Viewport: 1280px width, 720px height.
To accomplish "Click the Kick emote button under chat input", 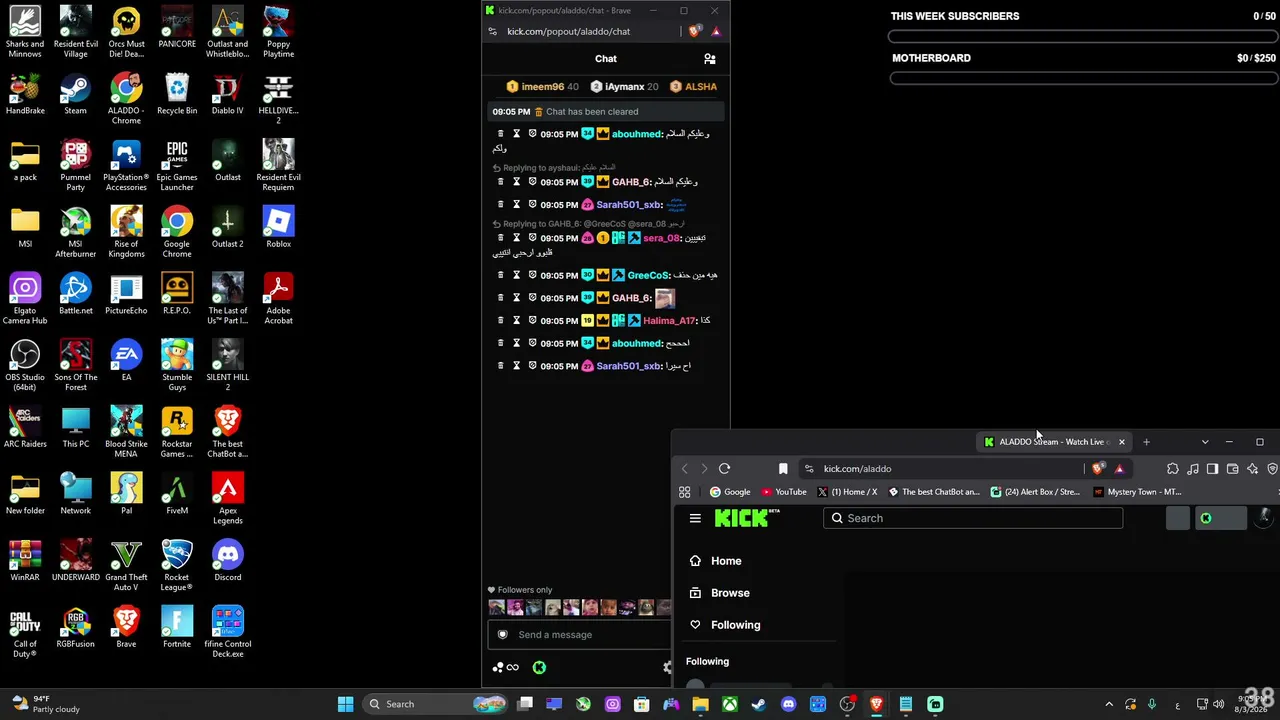I will 539,667.
